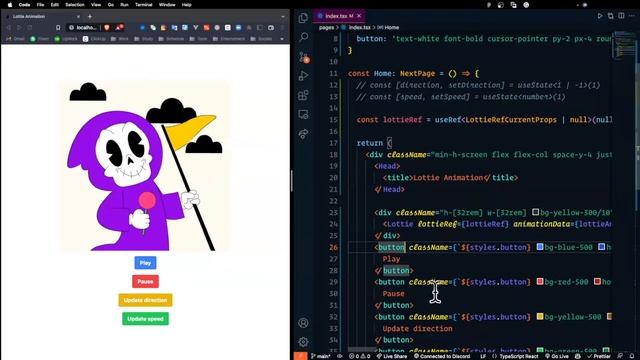Open the Manage gear icon
The width and height of the screenshot is (640, 360).
click(x=303, y=342)
